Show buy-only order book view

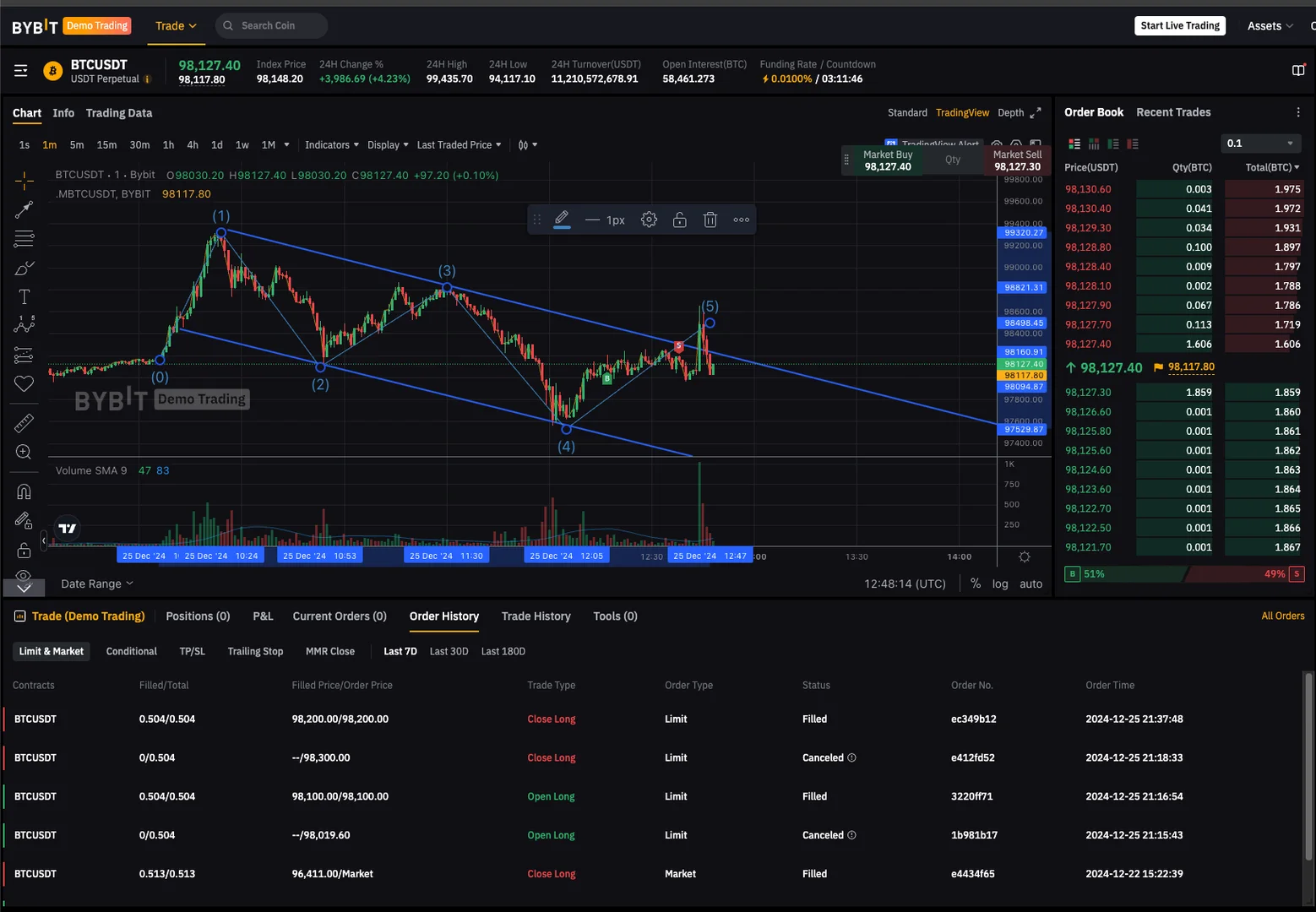click(x=1113, y=144)
